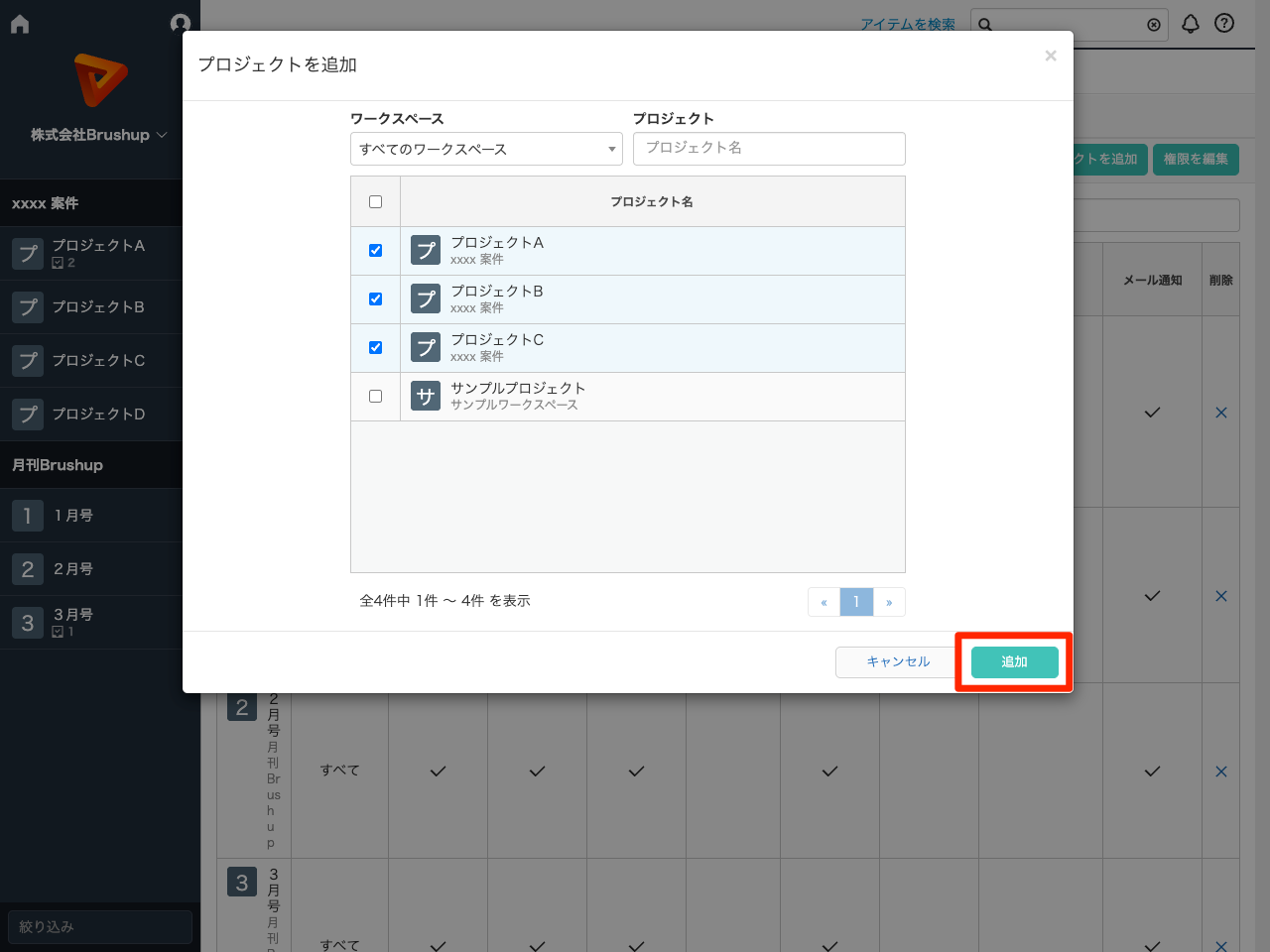Open the help question mark icon

1224,23
